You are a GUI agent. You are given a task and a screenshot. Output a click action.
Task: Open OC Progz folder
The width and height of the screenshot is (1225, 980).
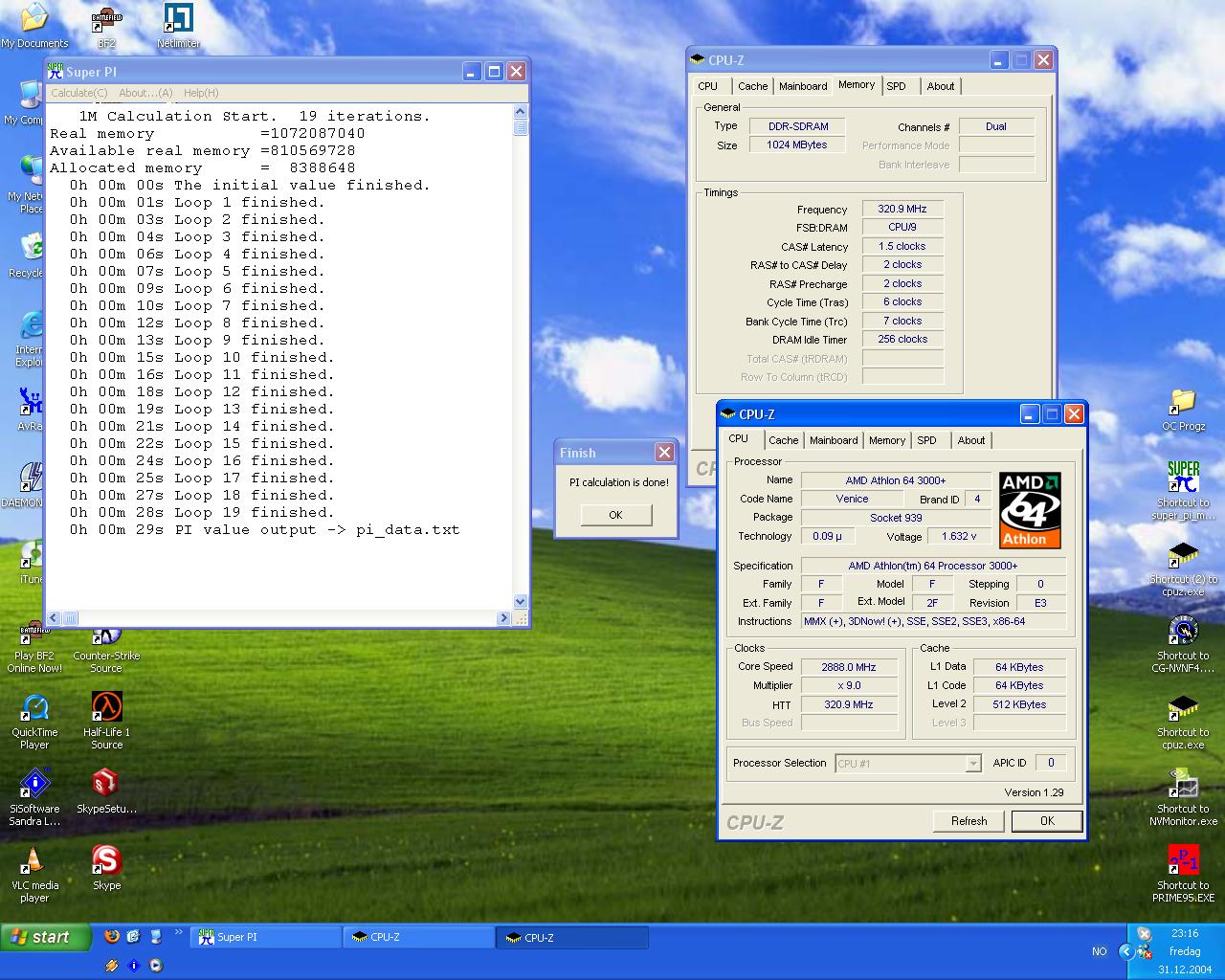pyautogui.click(x=1183, y=410)
